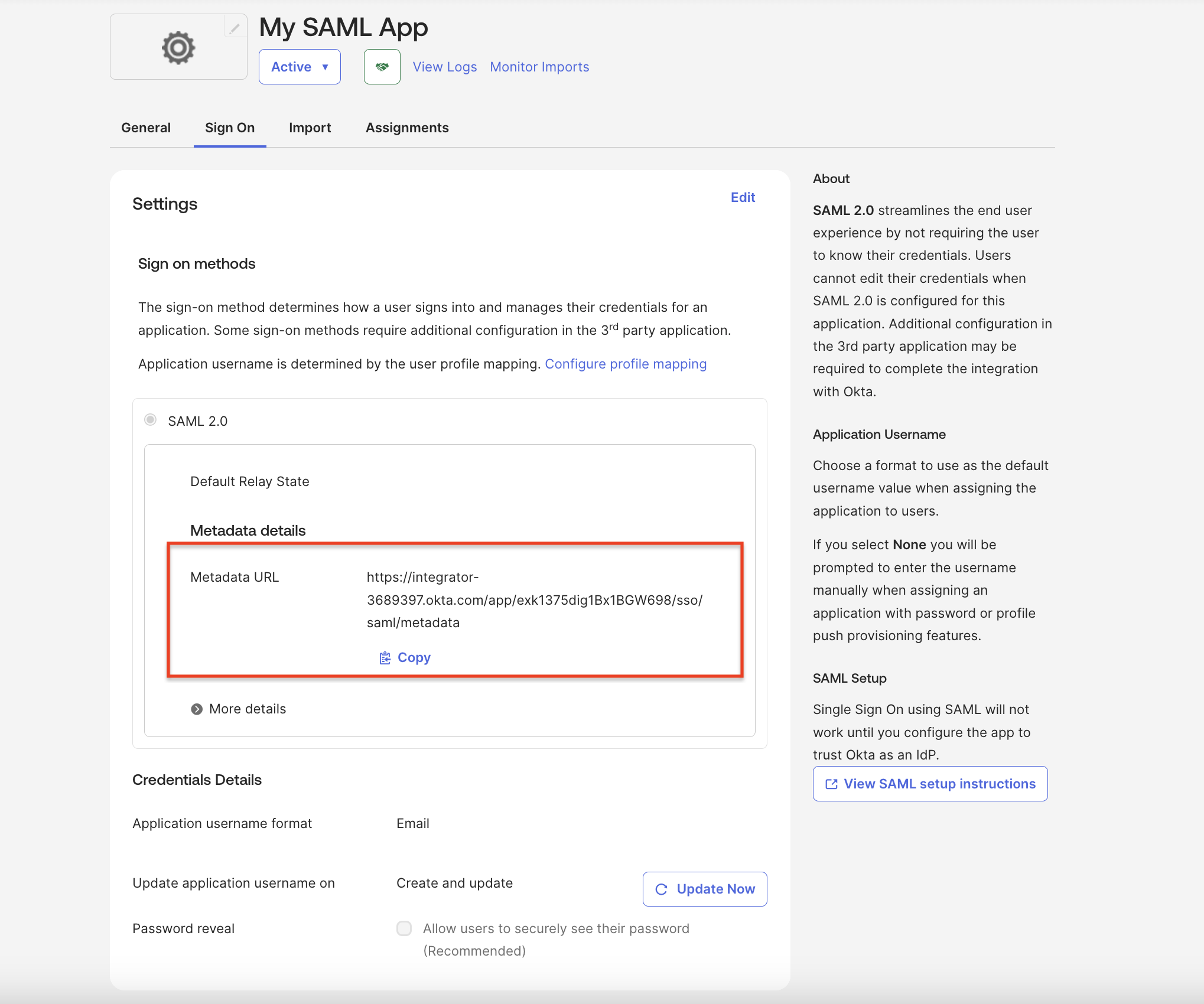Open the Active status dropdown
This screenshot has width=1204, height=1004.
point(300,67)
